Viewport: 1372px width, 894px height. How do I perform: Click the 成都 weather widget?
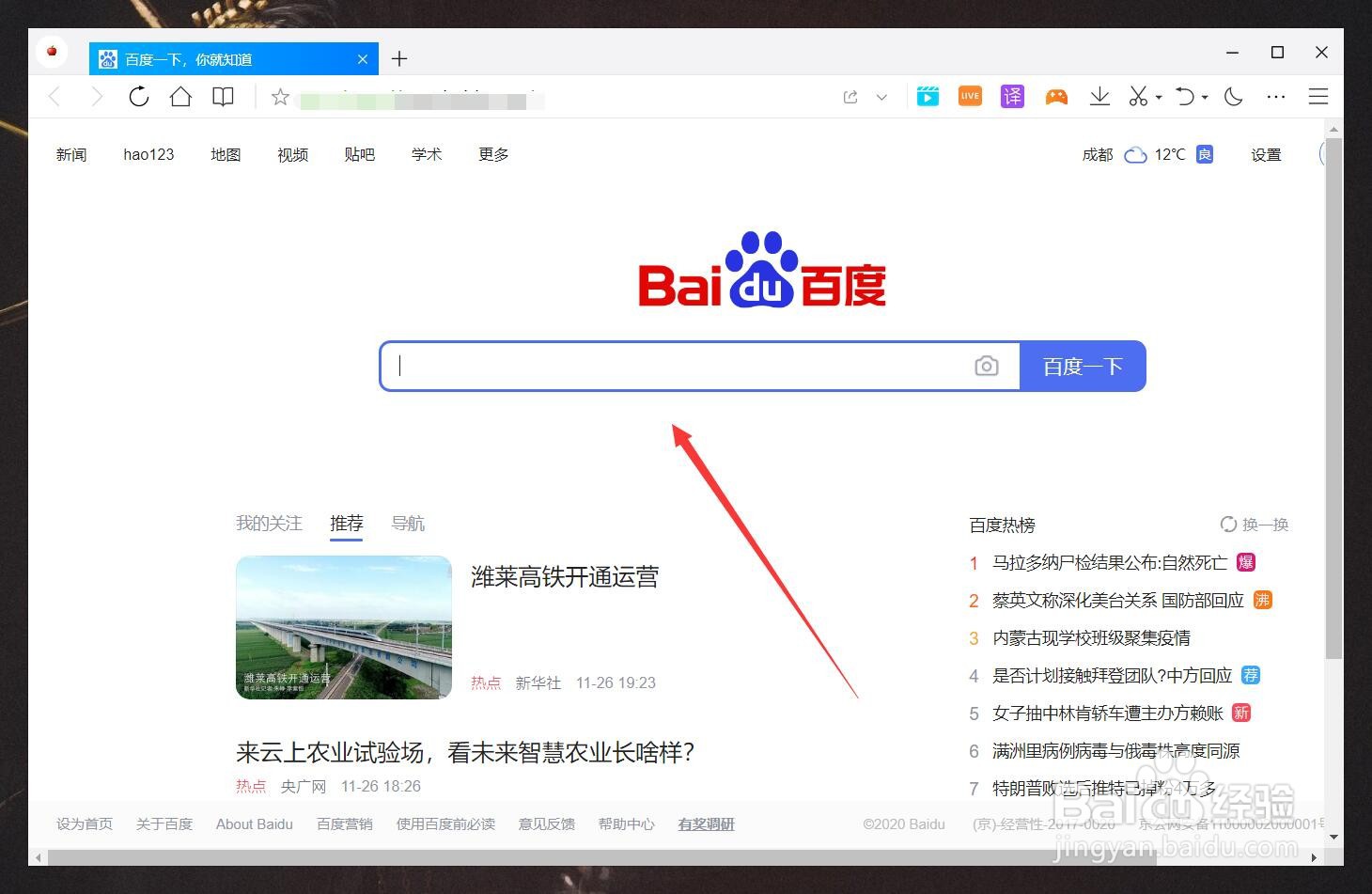click(1147, 154)
